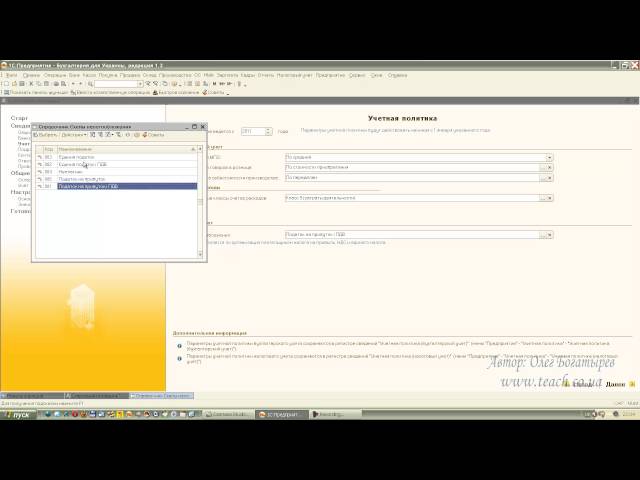640x480 pixels.
Task: Click the Save toolbar icon
Action: (x=22, y=84)
